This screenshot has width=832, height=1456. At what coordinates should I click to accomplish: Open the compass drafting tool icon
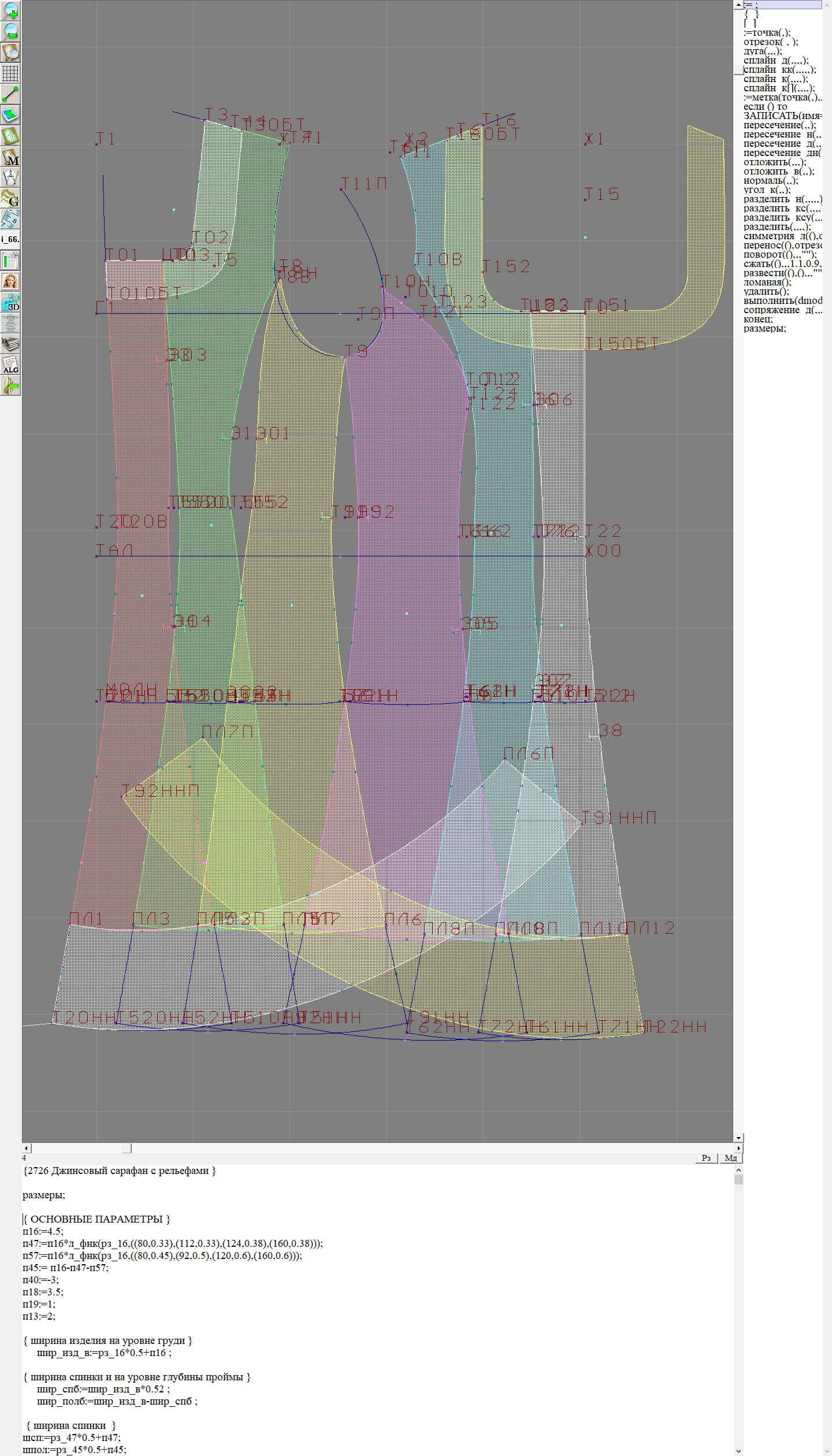click(x=10, y=177)
